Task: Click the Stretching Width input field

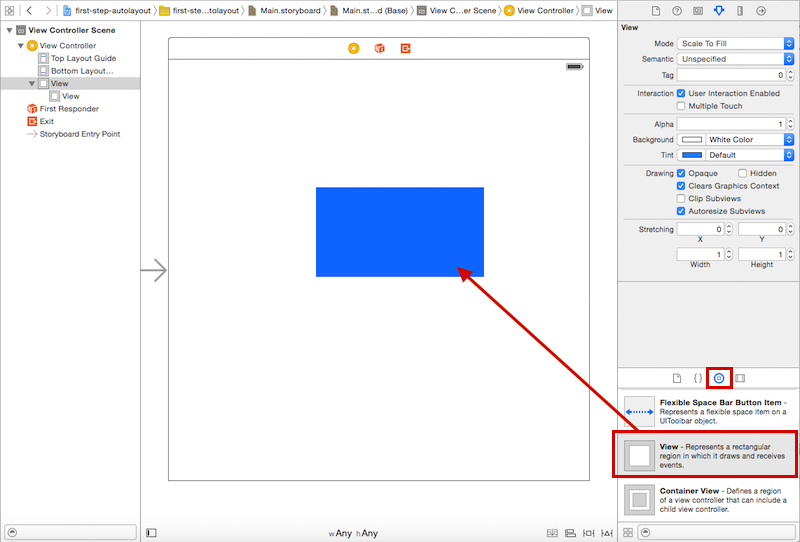Action: click(x=701, y=254)
